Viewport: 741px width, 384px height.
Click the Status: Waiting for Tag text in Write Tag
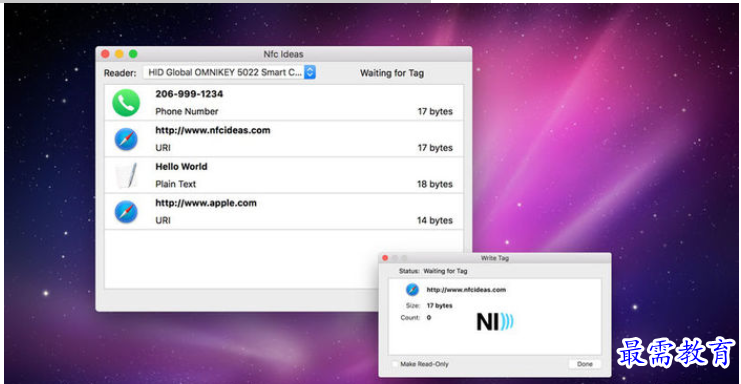pos(433,271)
